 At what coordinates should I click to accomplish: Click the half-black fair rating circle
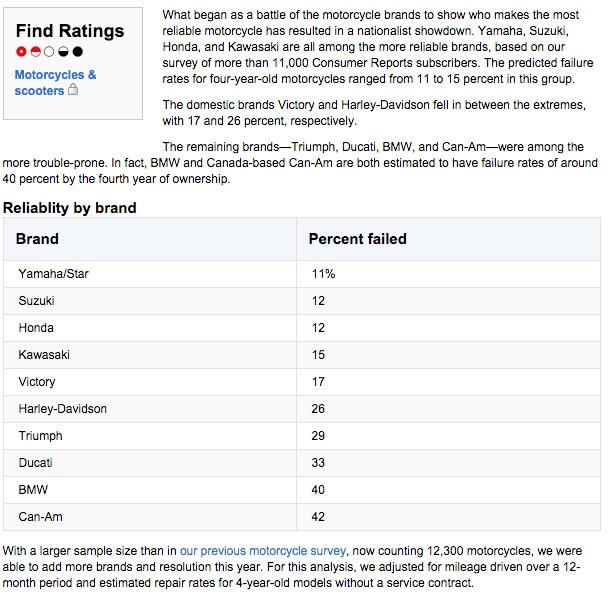coord(64,52)
